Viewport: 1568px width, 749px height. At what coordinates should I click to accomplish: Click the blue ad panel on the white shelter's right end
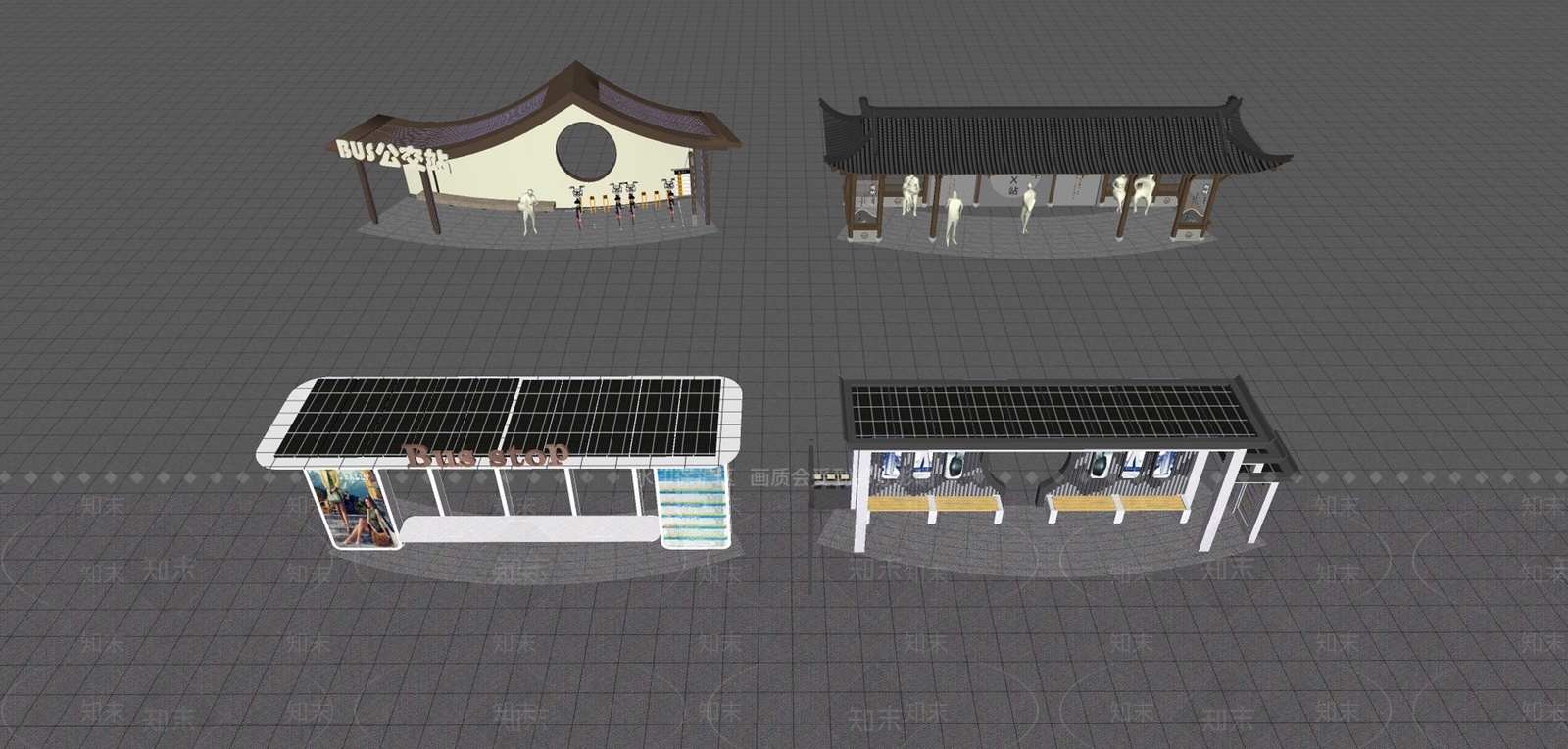694,505
